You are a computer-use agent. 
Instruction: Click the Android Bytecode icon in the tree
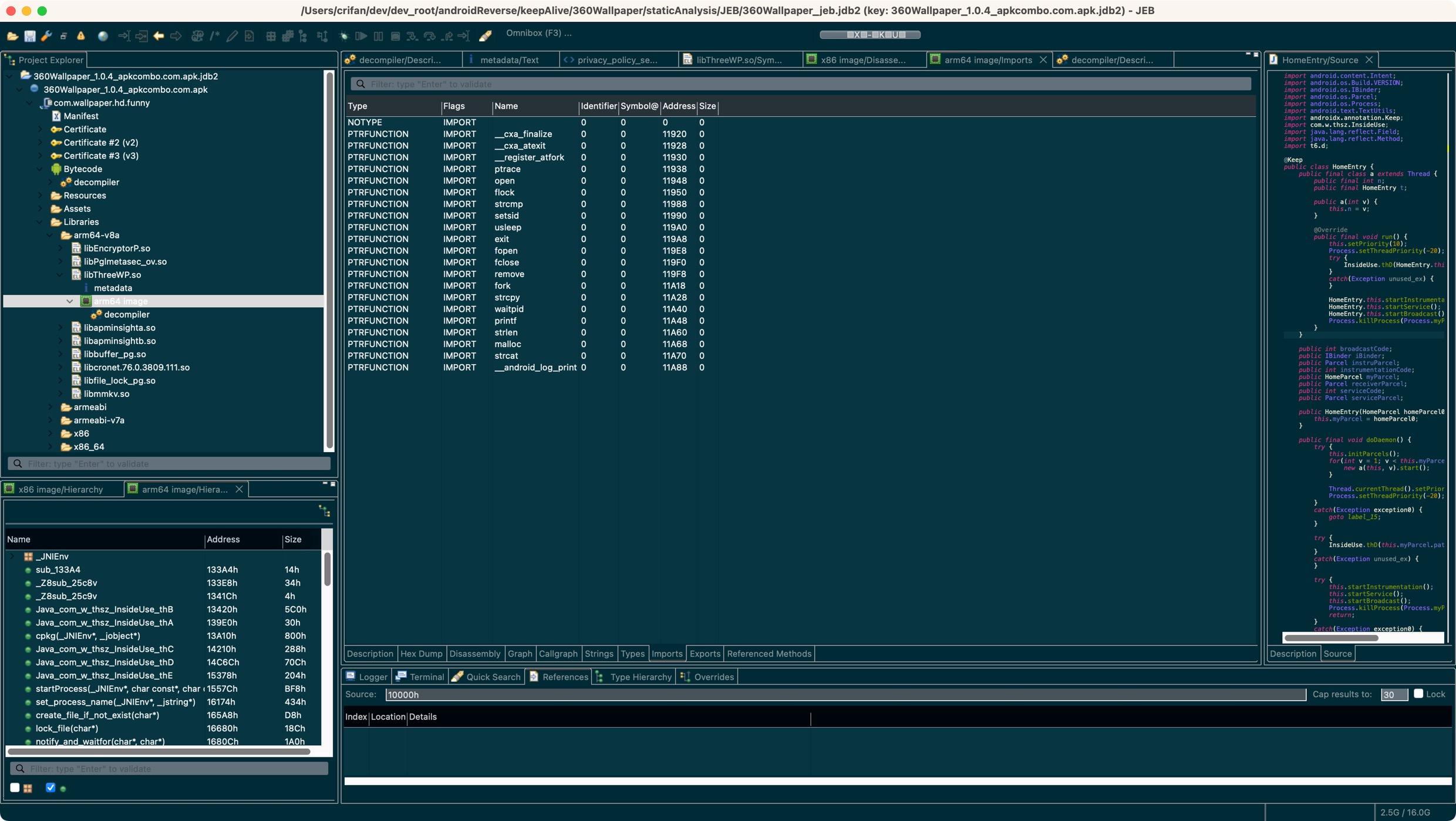tap(56, 169)
